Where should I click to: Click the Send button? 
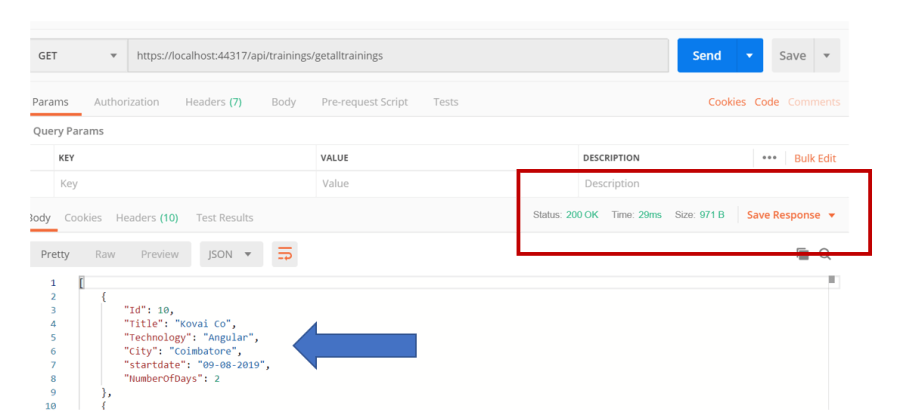[x=707, y=55]
